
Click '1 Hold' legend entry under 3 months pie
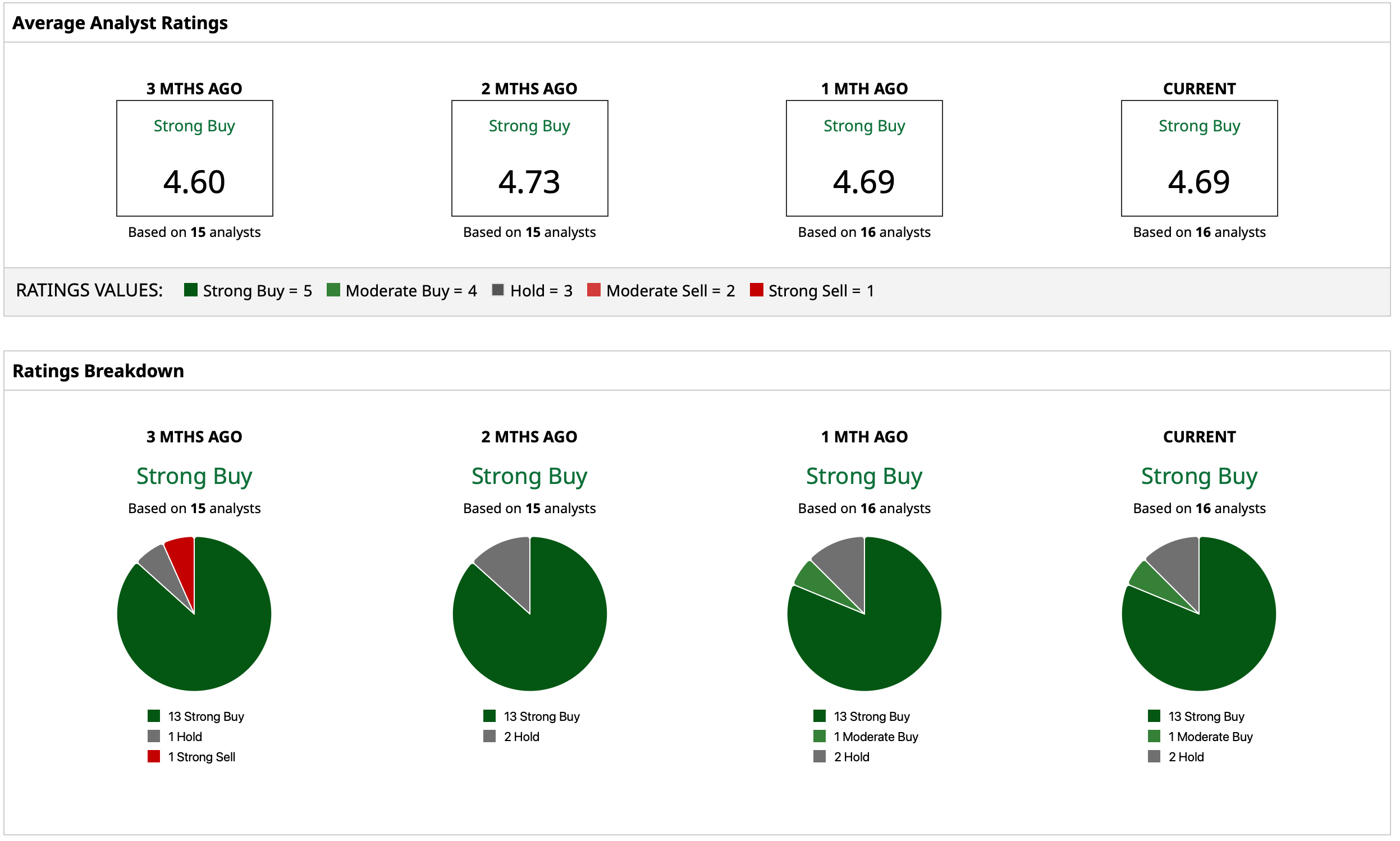tap(185, 737)
